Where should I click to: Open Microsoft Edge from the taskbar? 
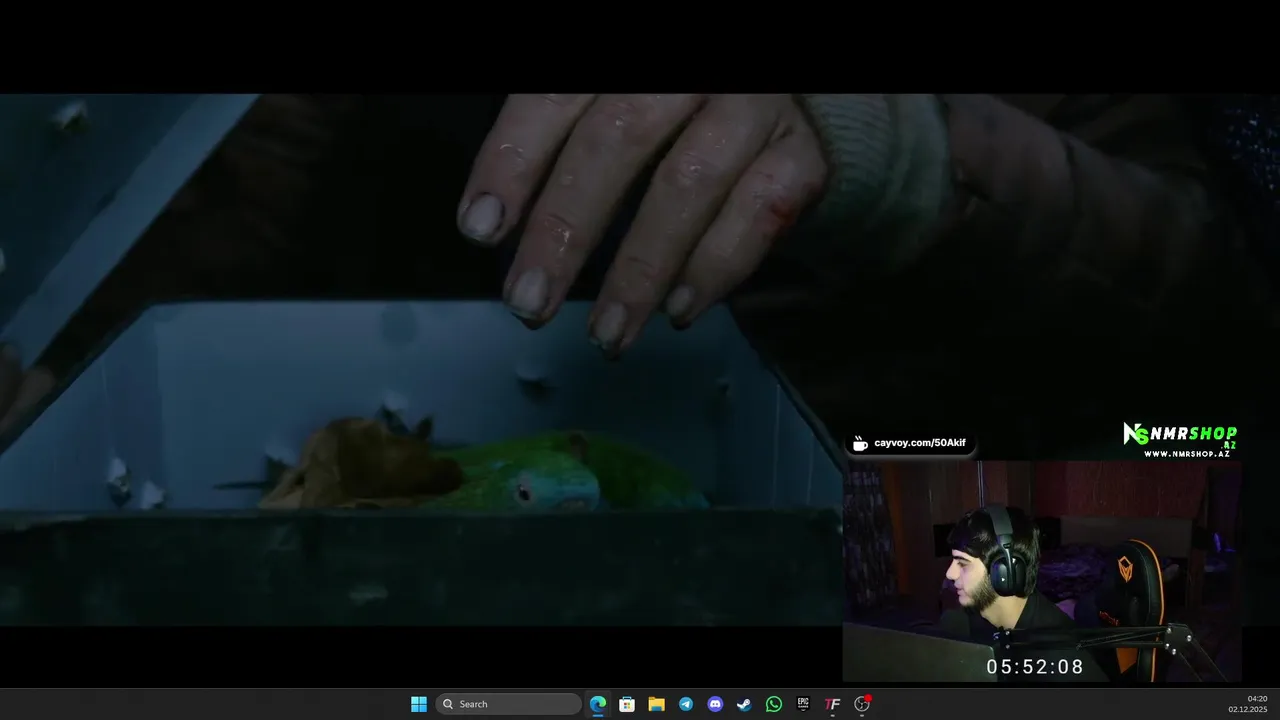(598, 704)
